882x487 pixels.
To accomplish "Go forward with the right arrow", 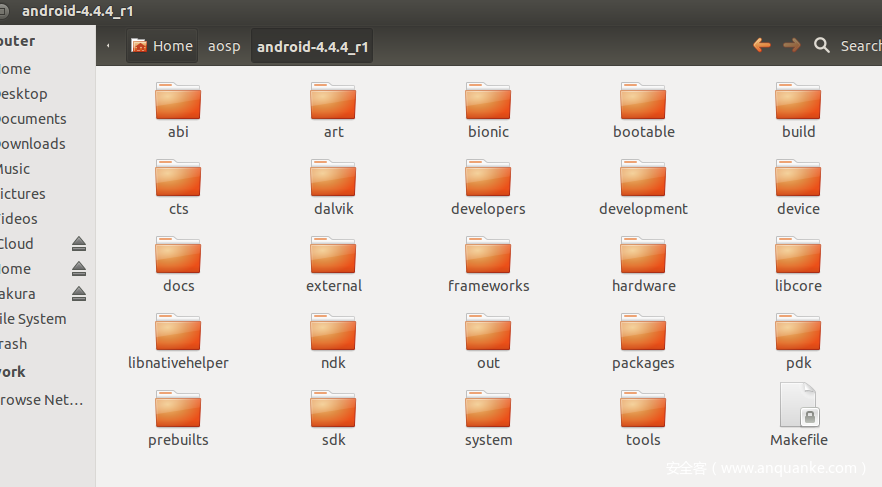I will point(792,45).
